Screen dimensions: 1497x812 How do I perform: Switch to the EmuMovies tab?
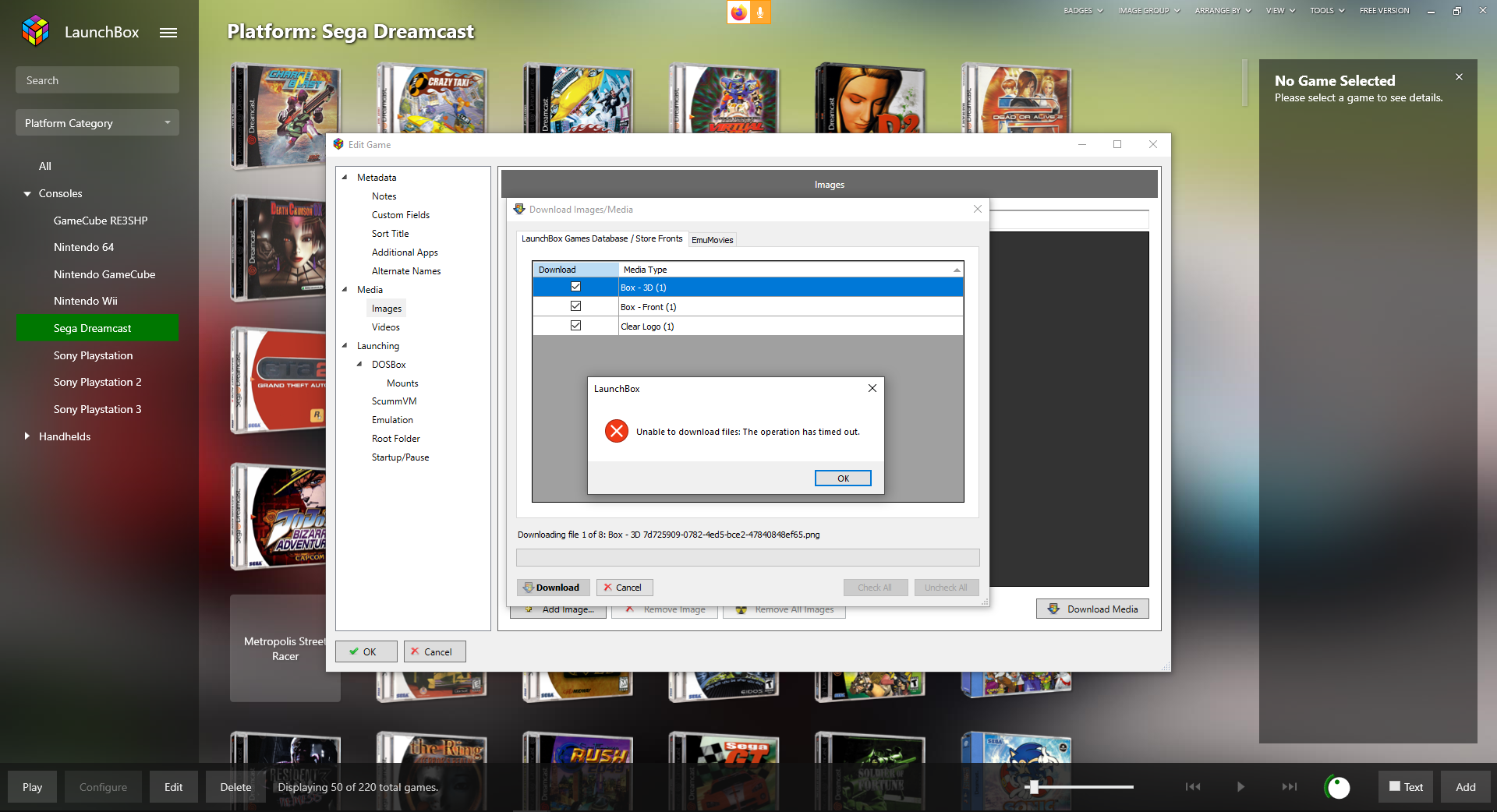coord(713,240)
